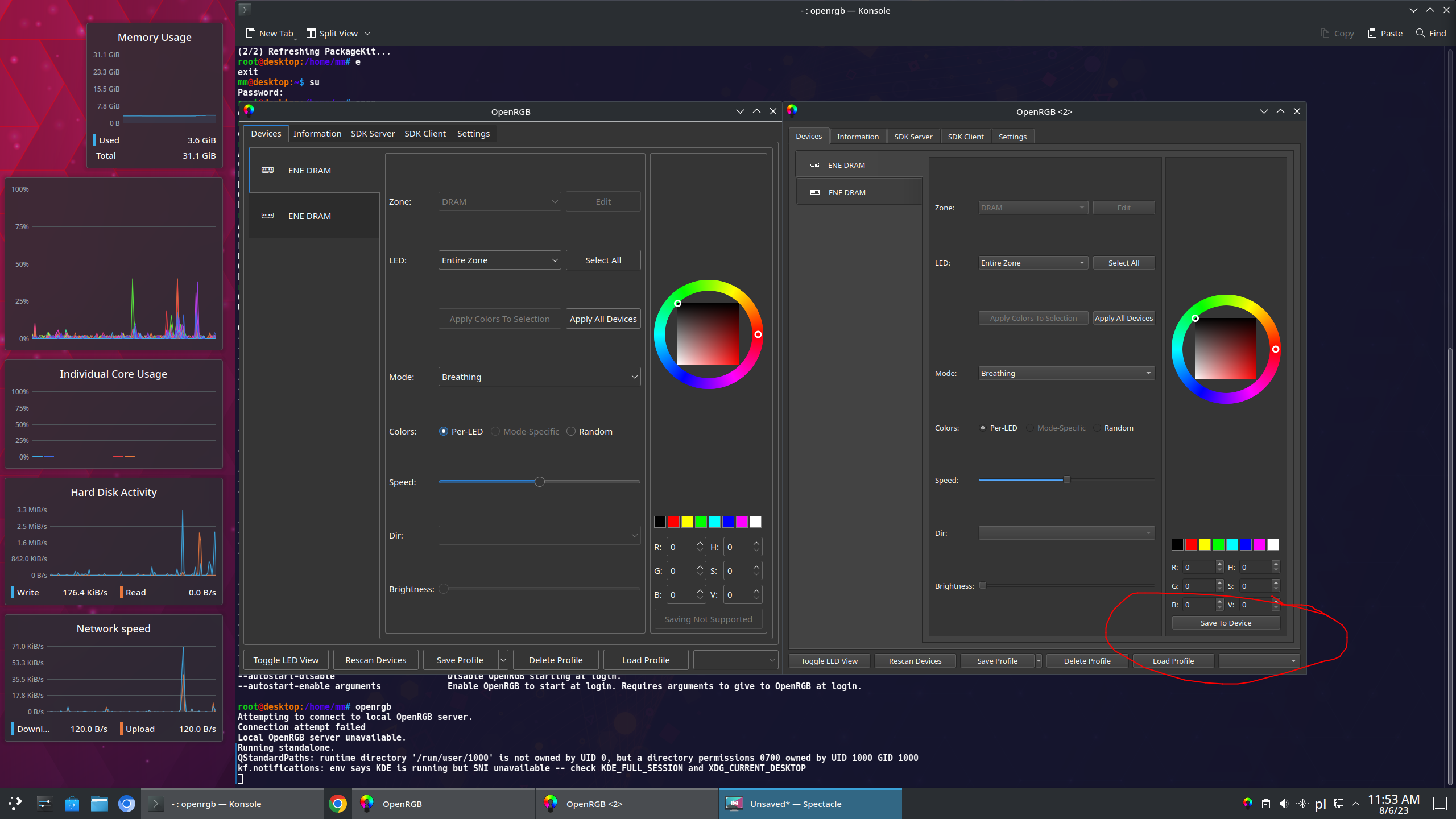Open the volume tray icon
The image size is (1456, 819).
pyautogui.click(x=1284, y=804)
